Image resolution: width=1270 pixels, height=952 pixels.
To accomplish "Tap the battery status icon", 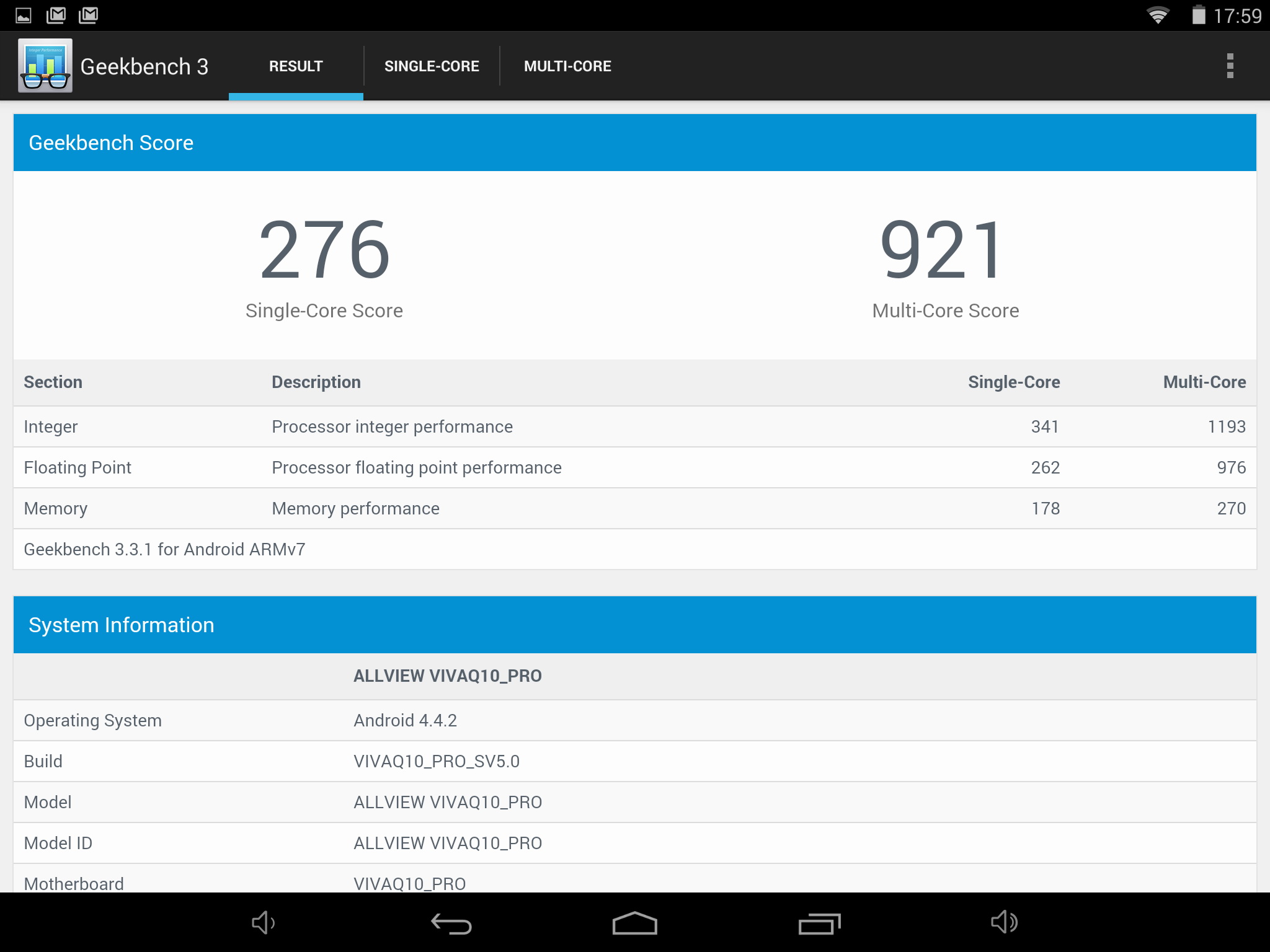I will pyautogui.click(x=1199, y=15).
